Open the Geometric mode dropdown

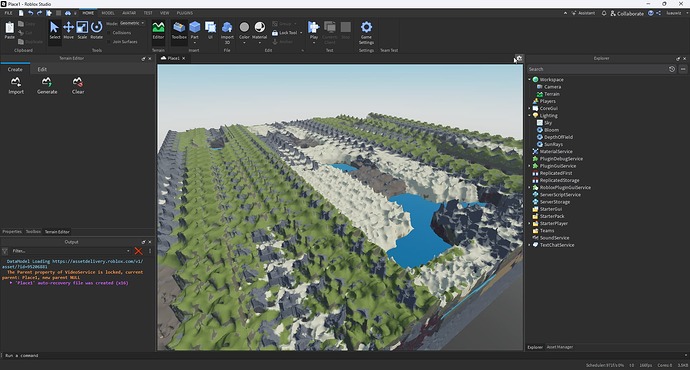(x=132, y=23)
